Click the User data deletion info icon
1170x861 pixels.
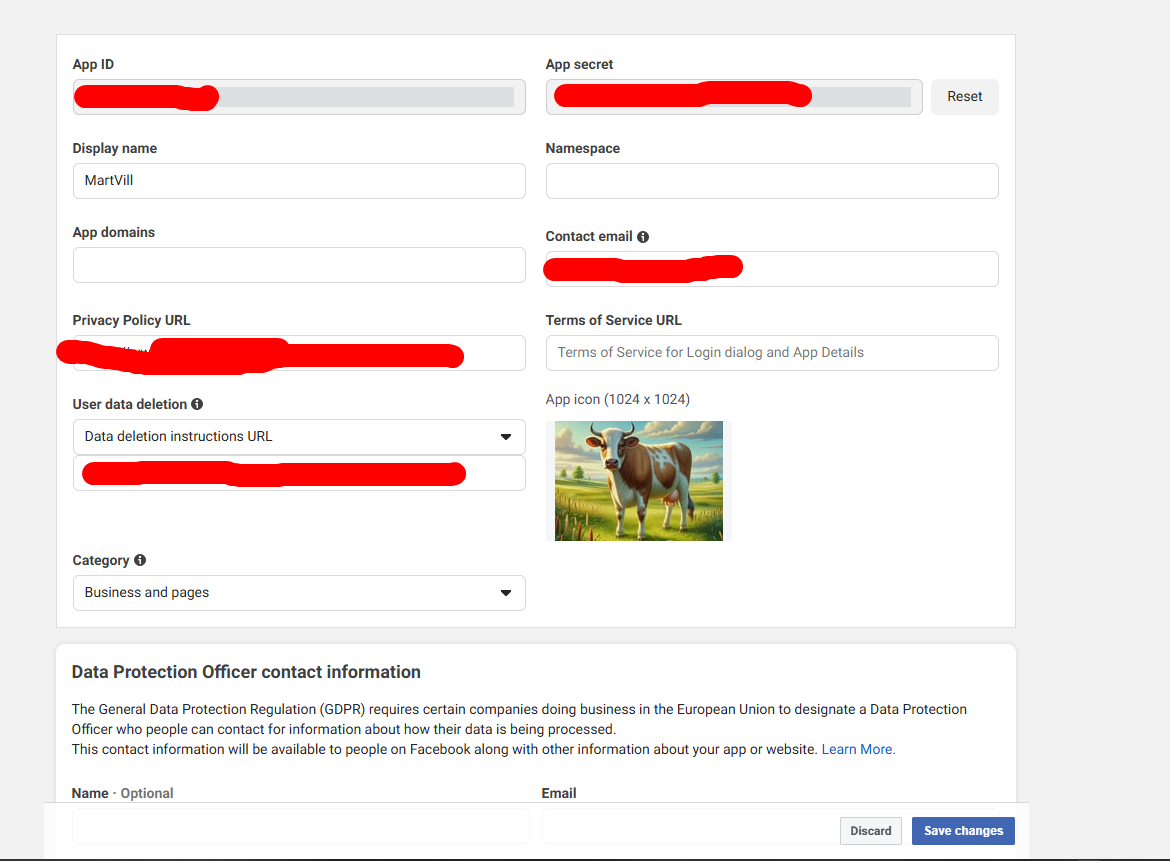[x=197, y=404]
